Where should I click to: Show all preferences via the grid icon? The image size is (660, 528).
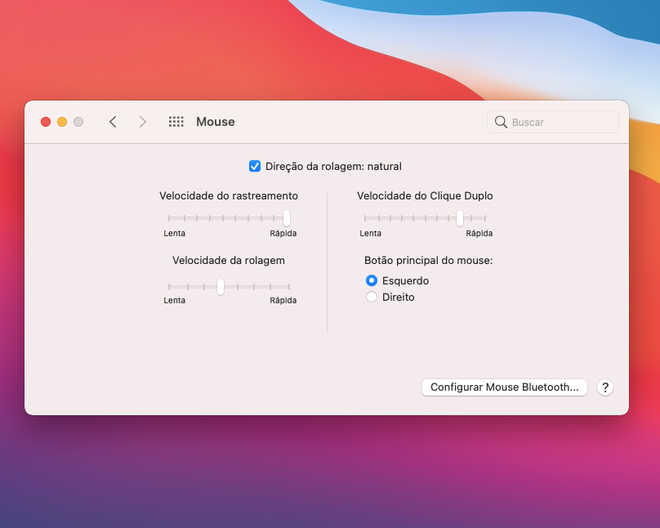176,122
